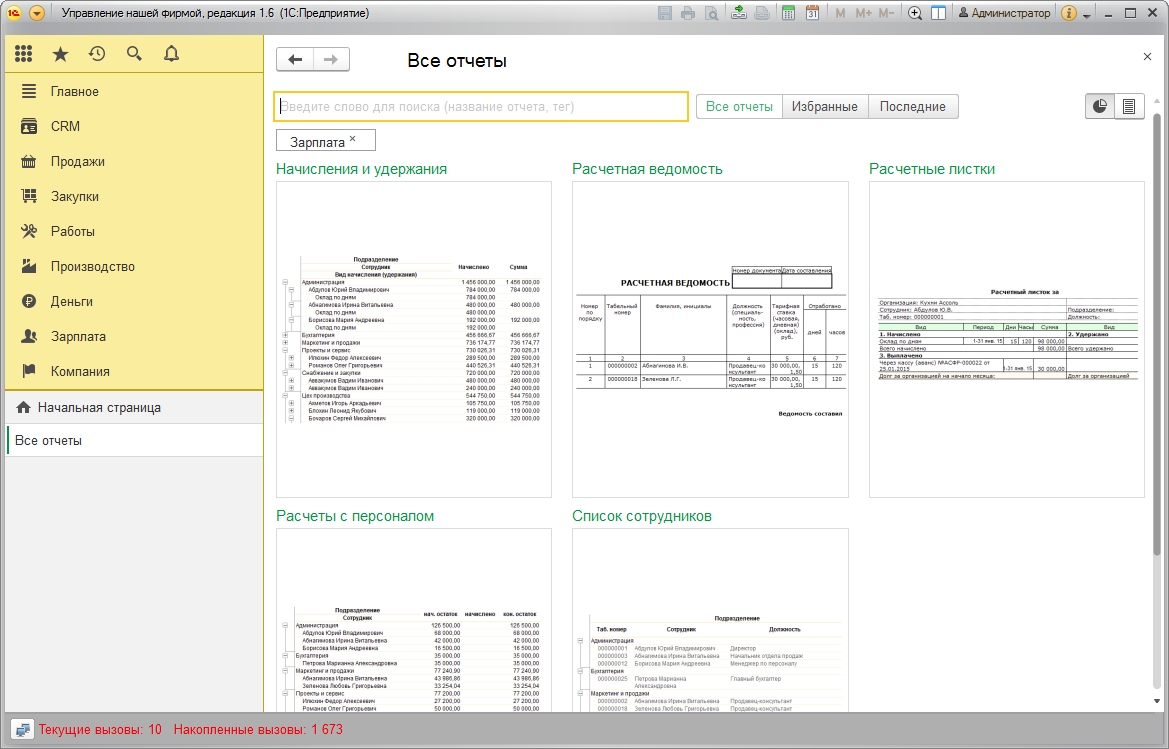Viewport: 1169px width, 749px height.
Task: Remove the Зарплата tag filter
Action: (x=353, y=139)
